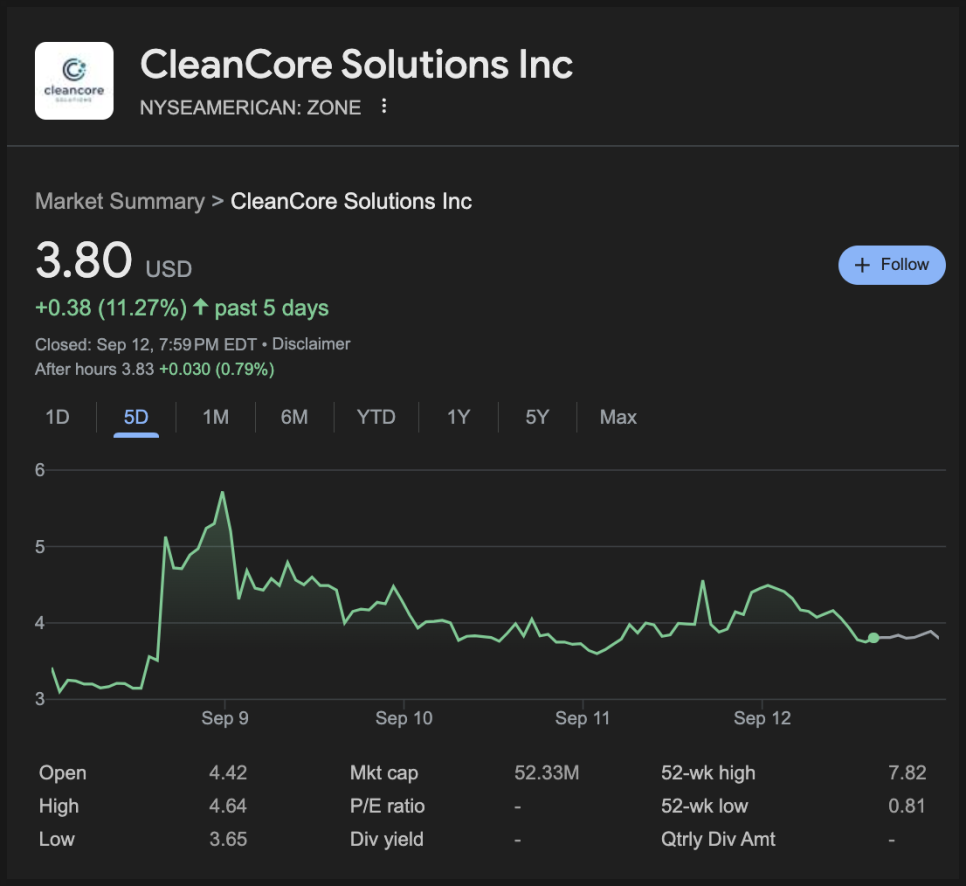
Task: Open the Disclaimer link
Action: pyautogui.click(x=311, y=344)
